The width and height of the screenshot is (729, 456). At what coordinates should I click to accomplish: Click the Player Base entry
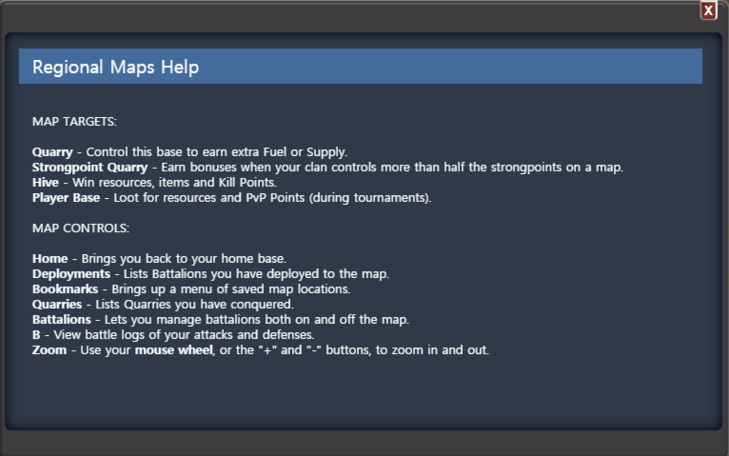(x=66, y=198)
